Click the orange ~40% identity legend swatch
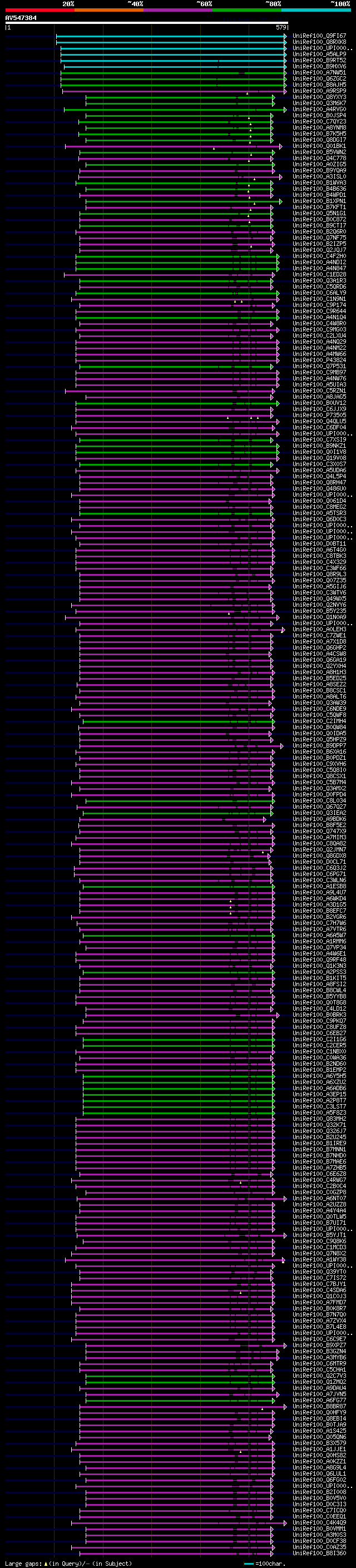Image resolution: width=356 pixels, height=1568 pixels. pyautogui.click(x=109, y=10)
